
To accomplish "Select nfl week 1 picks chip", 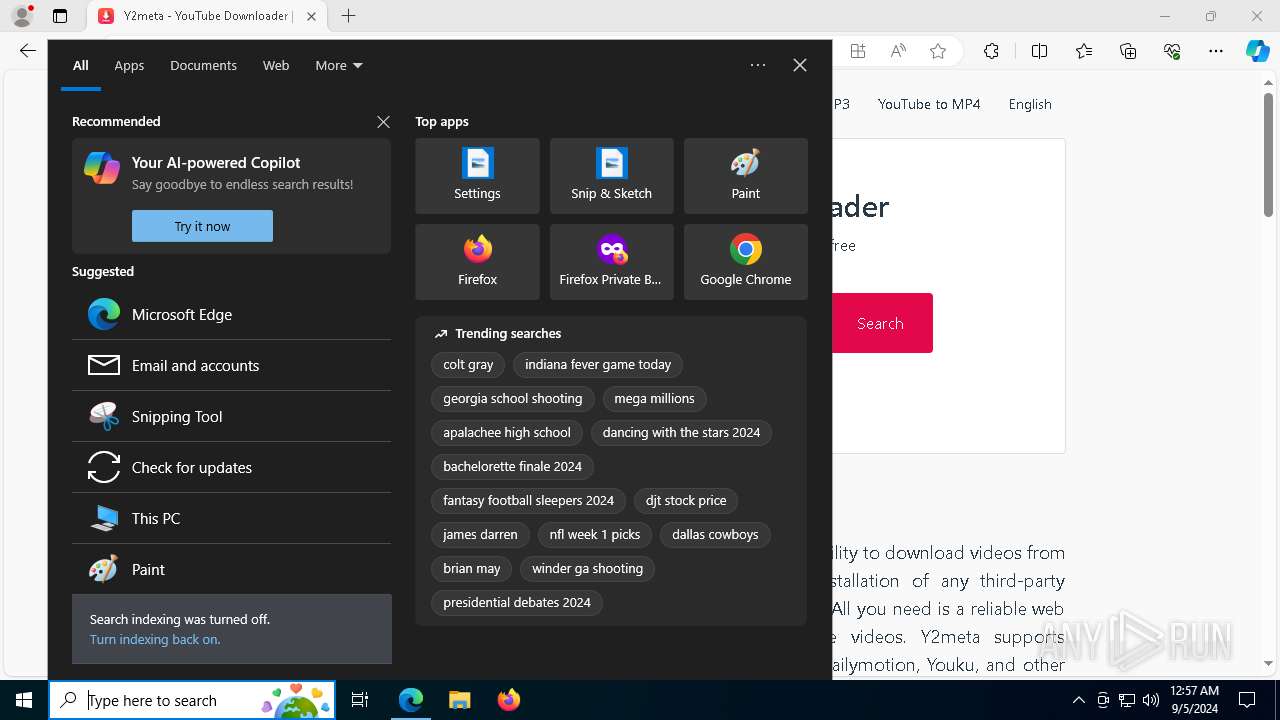I will (595, 535).
